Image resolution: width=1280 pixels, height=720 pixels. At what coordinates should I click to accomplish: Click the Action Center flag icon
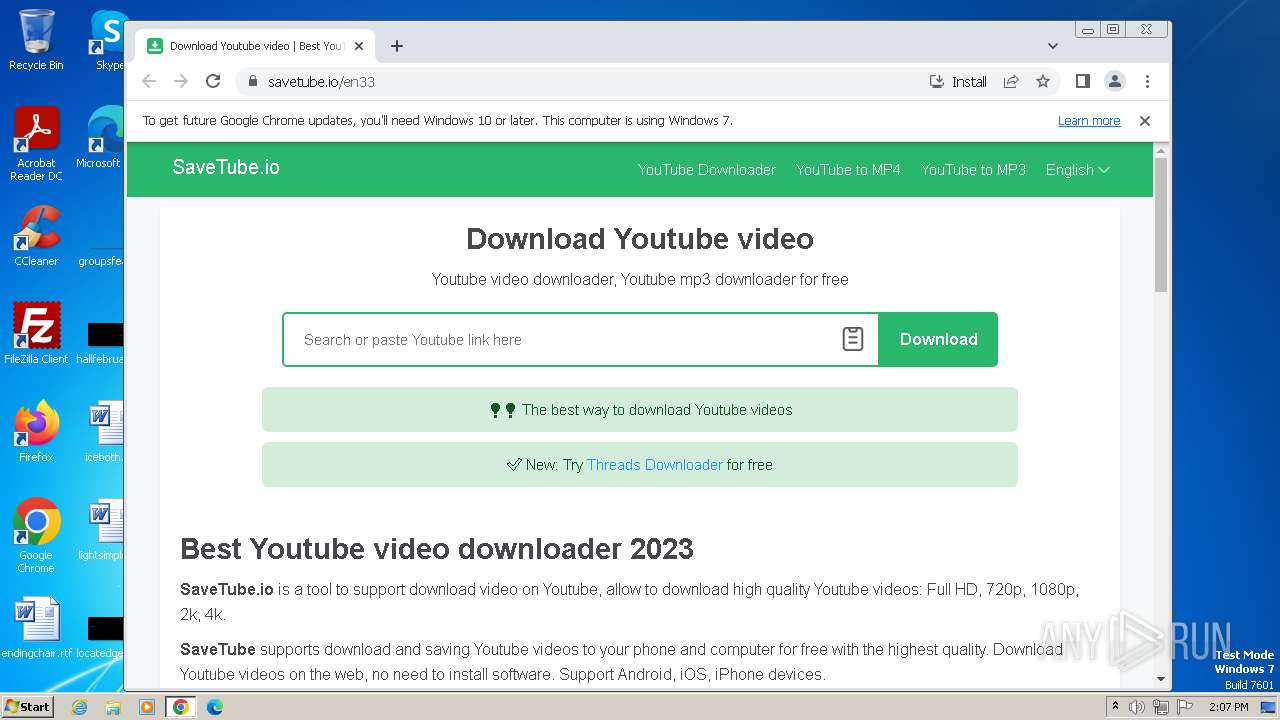1183,707
